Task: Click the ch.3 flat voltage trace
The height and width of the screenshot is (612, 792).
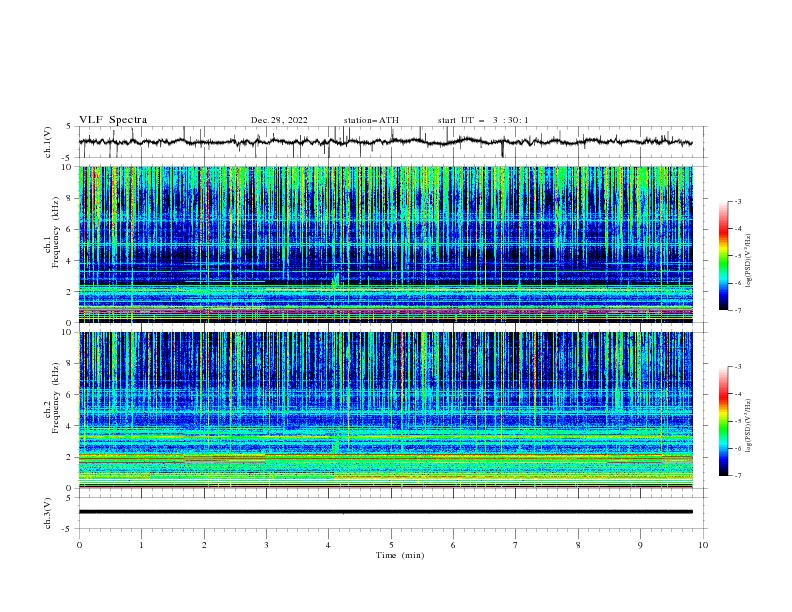Action: (385, 512)
